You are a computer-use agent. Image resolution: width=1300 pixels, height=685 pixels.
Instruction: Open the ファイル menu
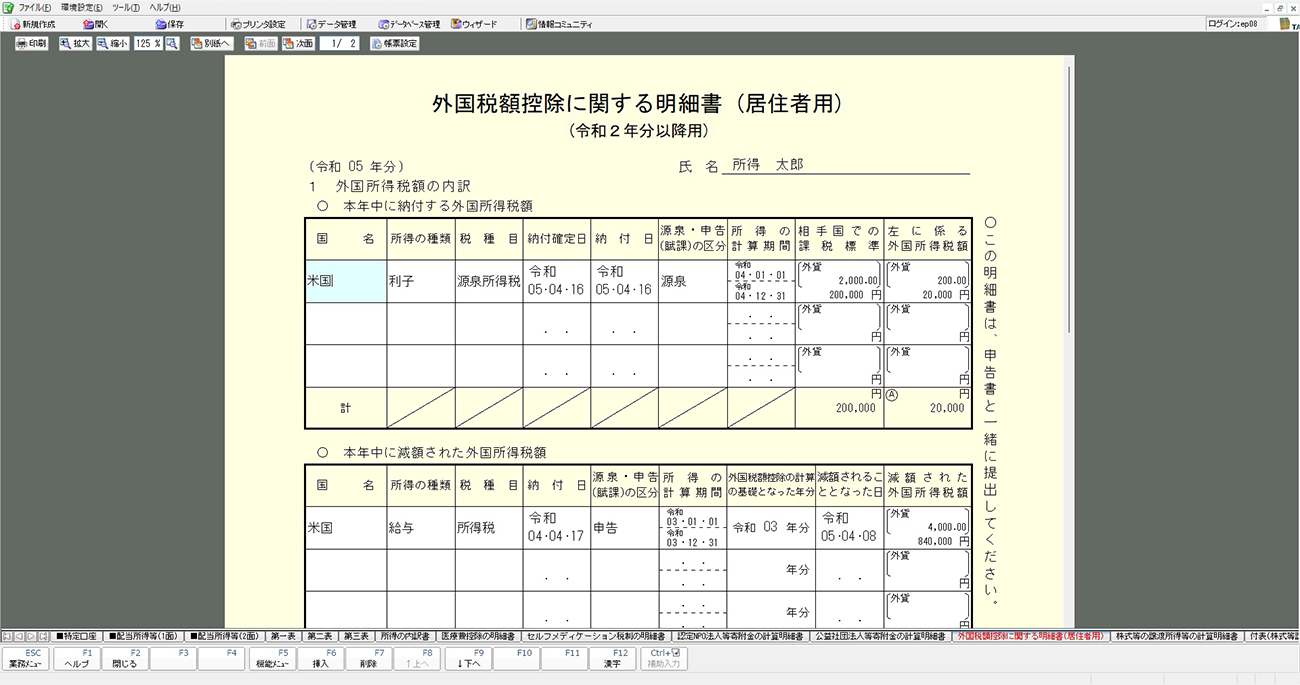tap(33, 7)
